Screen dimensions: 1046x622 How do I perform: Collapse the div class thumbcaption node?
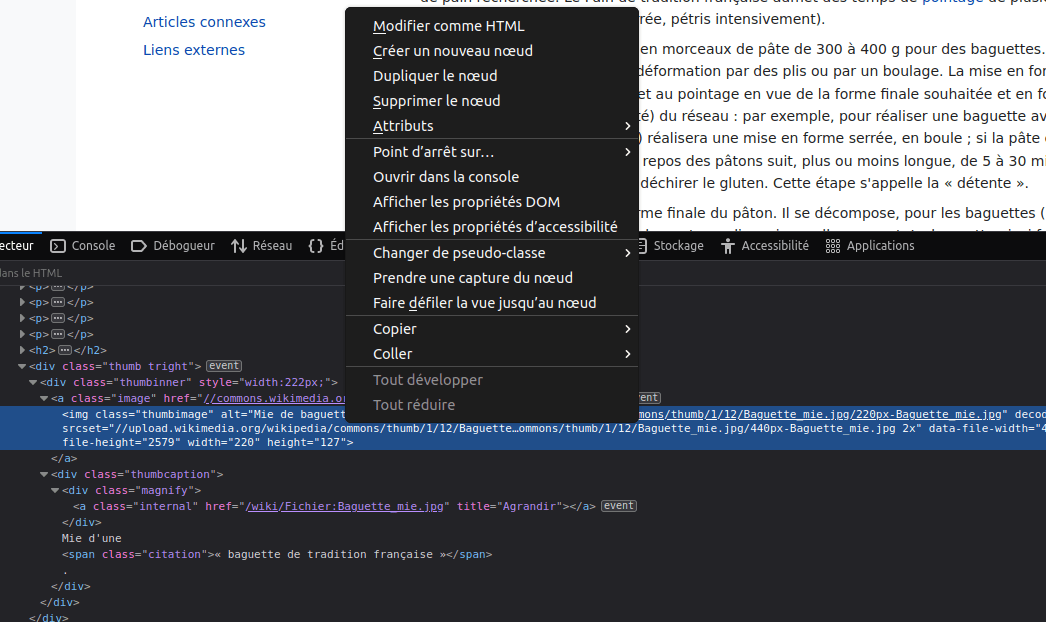[44, 475]
